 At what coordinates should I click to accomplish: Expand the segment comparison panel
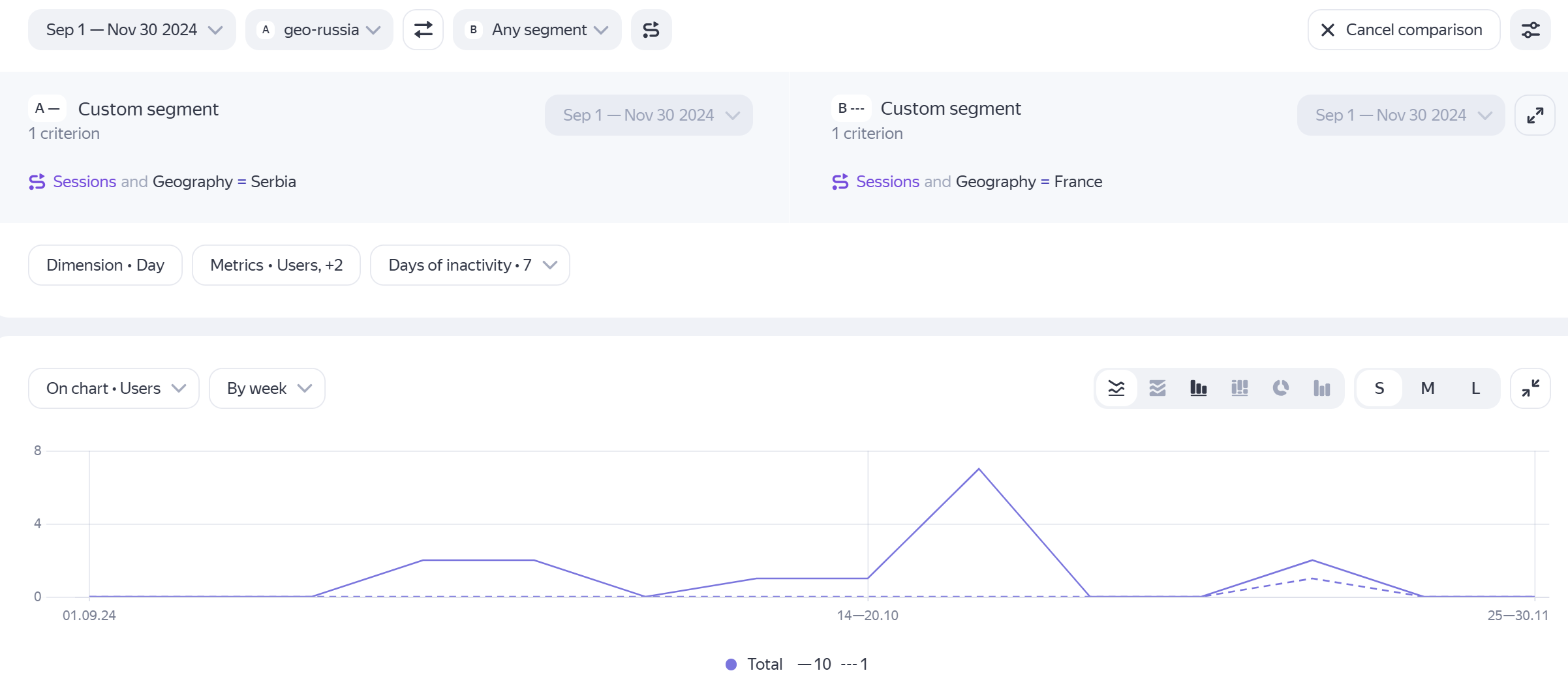(1535, 115)
